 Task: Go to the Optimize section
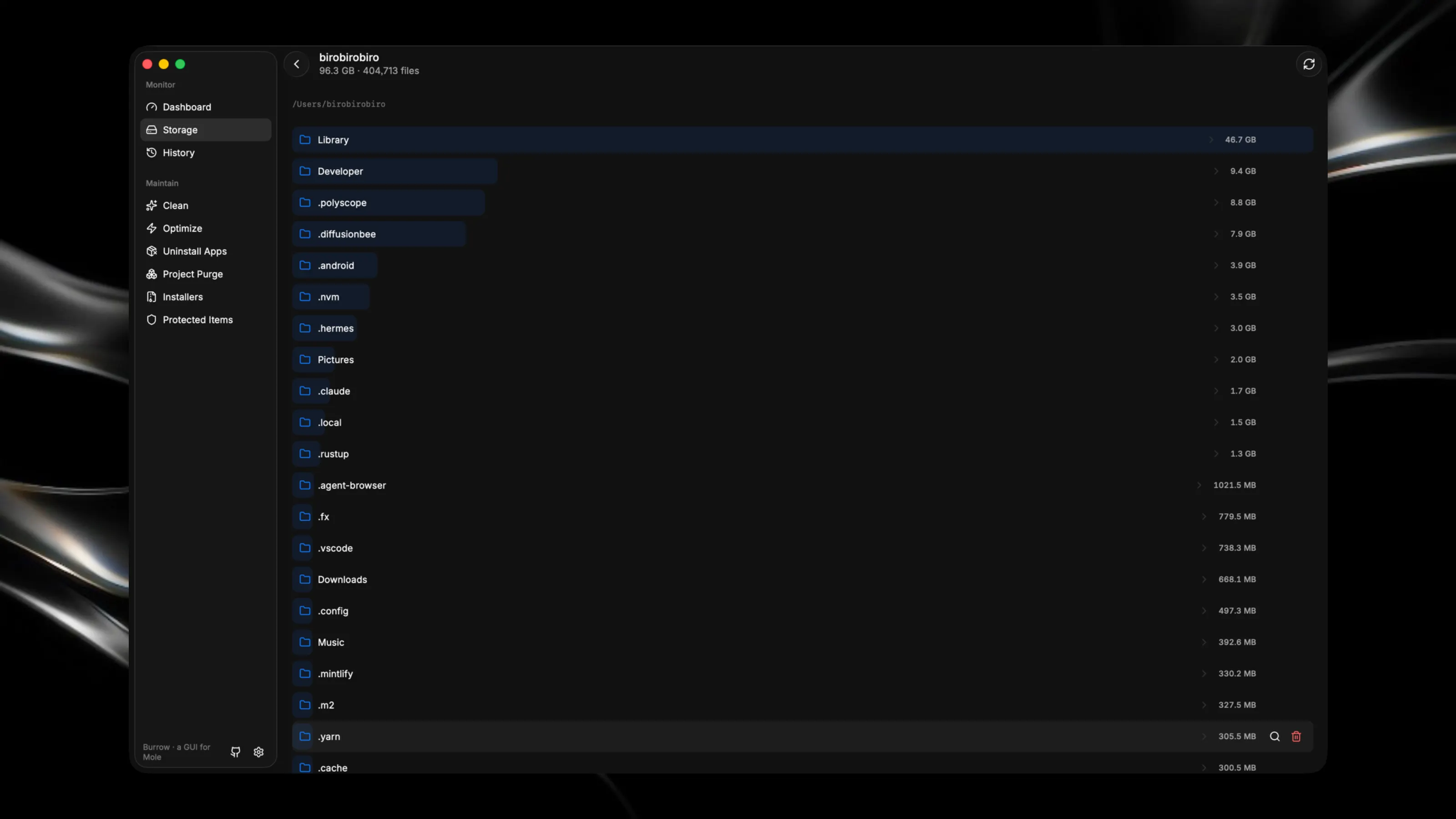206,228
